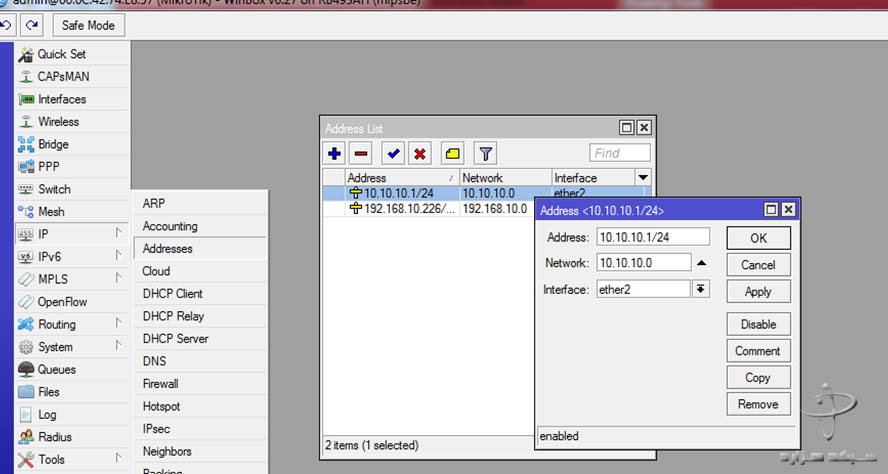The width and height of the screenshot is (888, 474).
Task: Click Cancel in Address dialog
Action: coord(758,265)
